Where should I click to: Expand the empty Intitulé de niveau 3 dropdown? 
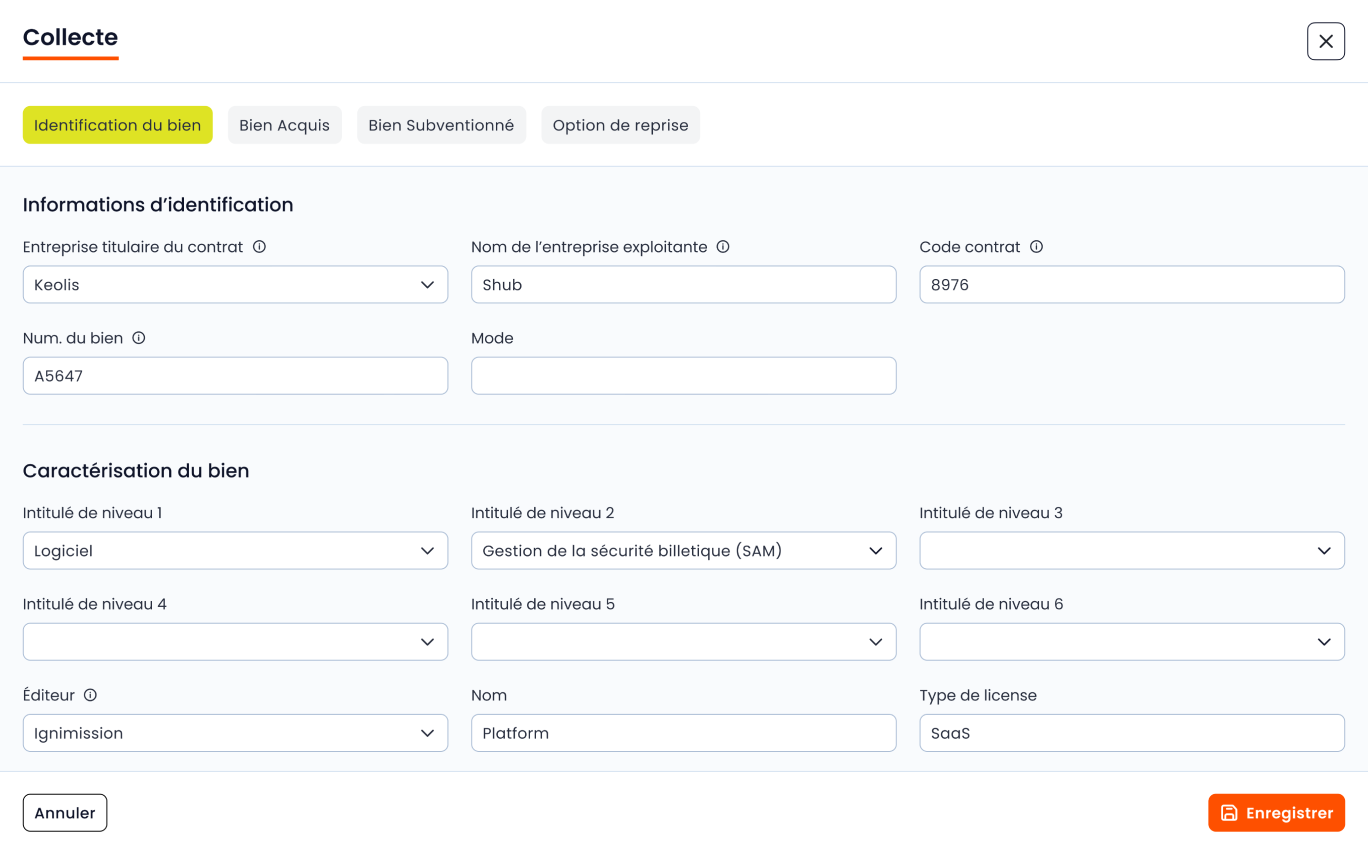click(1131, 551)
